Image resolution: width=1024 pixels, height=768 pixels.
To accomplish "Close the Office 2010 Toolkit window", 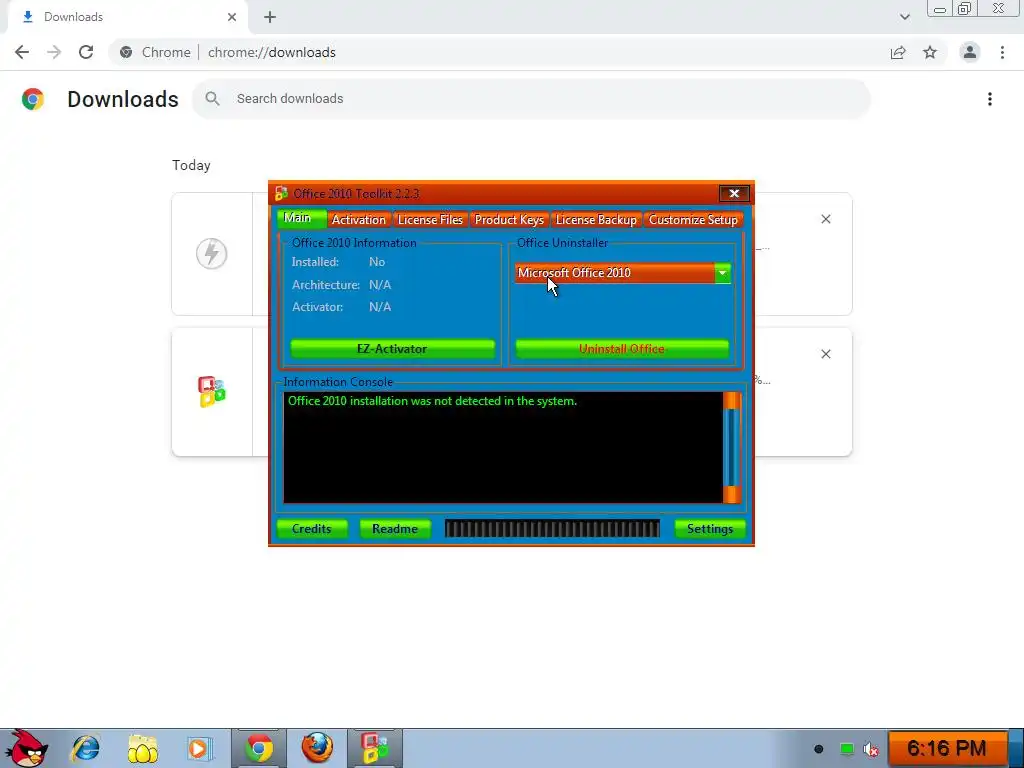I will [734, 193].
